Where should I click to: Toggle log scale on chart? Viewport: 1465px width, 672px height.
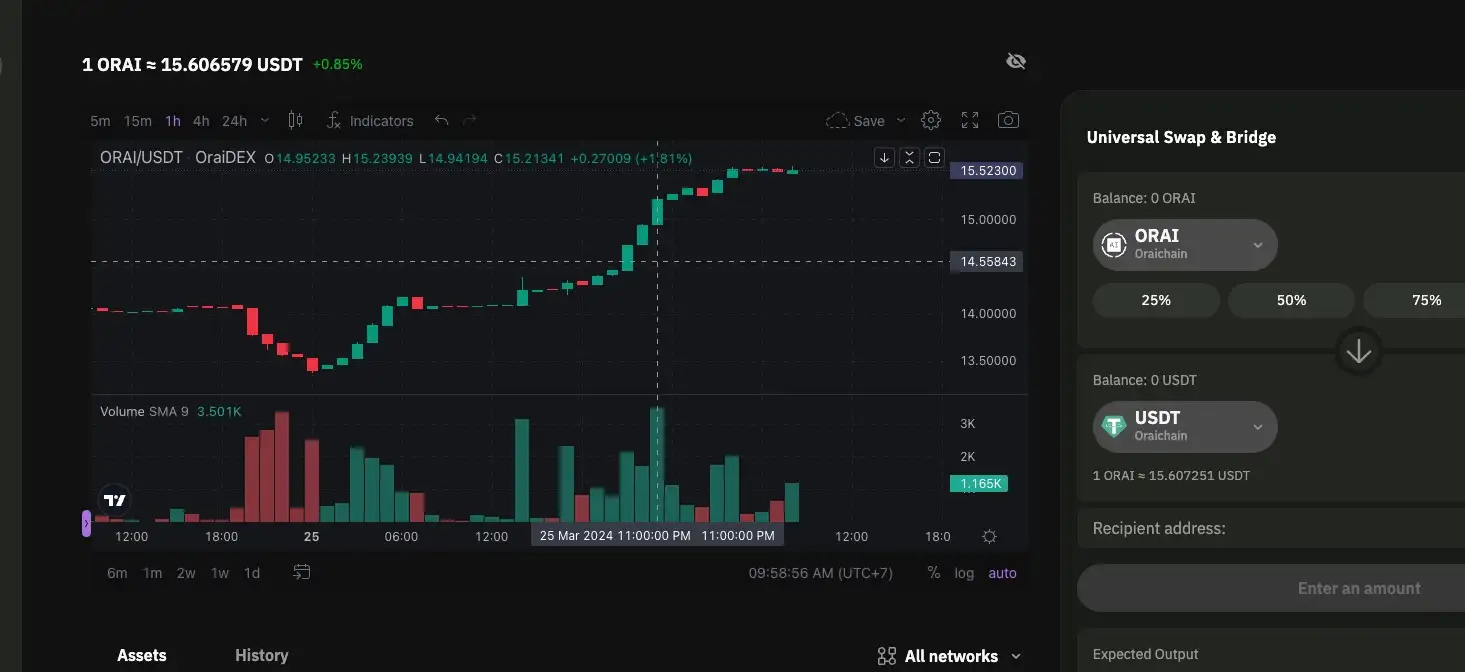coord(964,573)
